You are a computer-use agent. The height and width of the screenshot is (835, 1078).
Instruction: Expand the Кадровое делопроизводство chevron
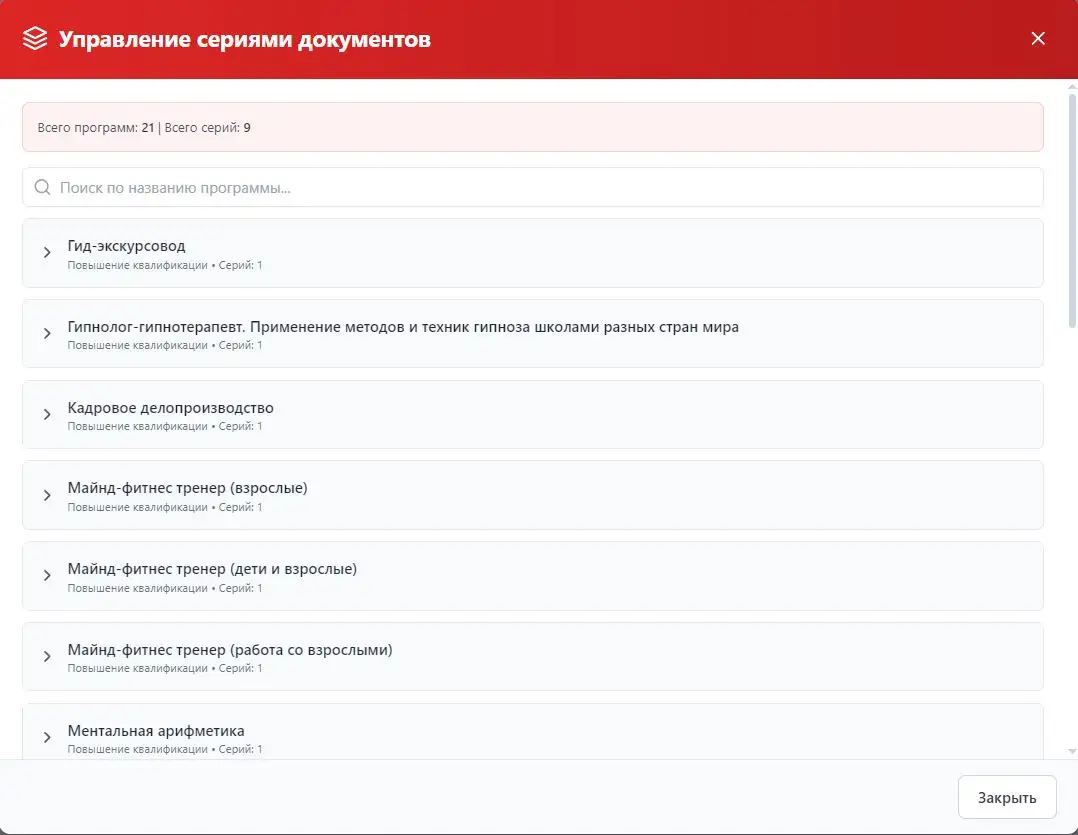(x=47, y=414)
